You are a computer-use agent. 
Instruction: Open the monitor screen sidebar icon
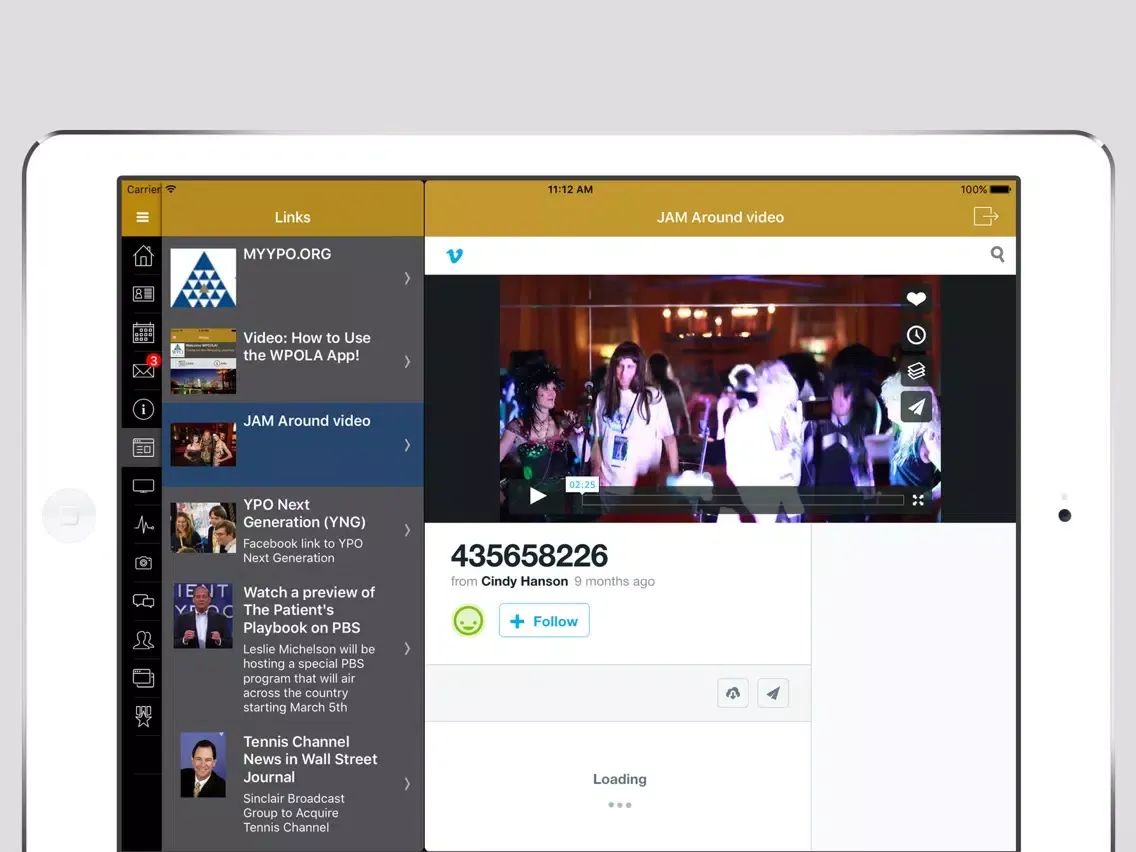pyautogui.click(x=143, y=486)
